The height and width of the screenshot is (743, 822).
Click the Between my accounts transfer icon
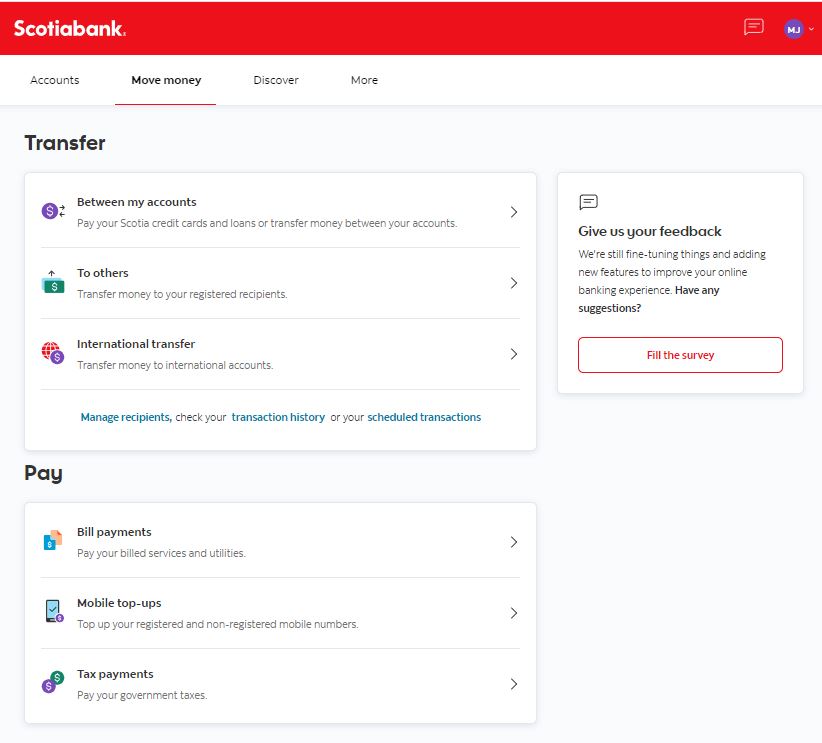pos(53,211)
